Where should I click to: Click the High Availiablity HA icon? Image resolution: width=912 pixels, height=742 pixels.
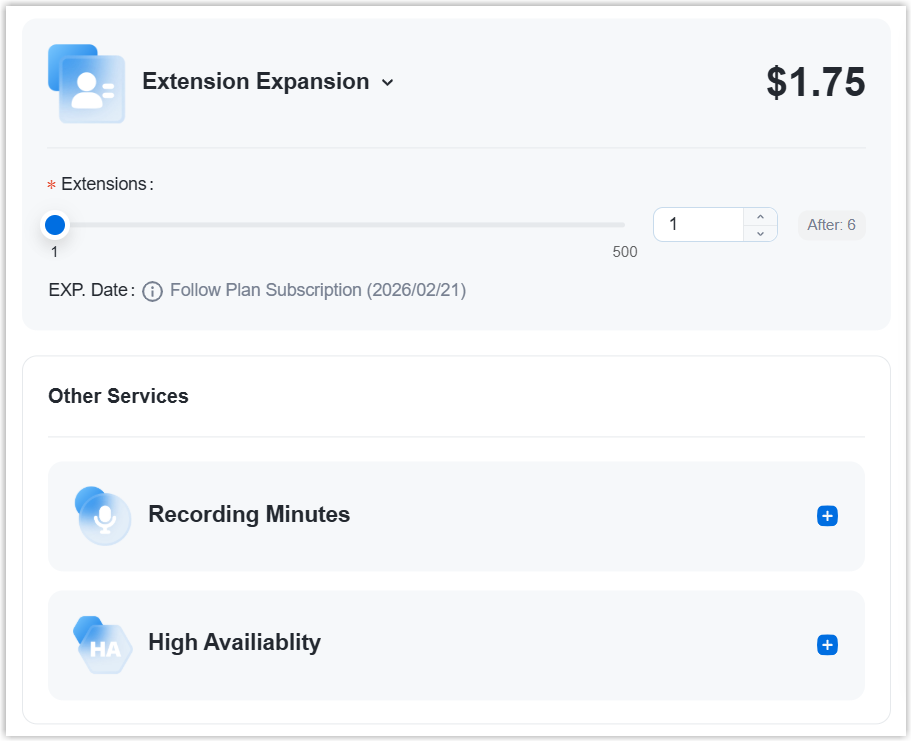103,645
